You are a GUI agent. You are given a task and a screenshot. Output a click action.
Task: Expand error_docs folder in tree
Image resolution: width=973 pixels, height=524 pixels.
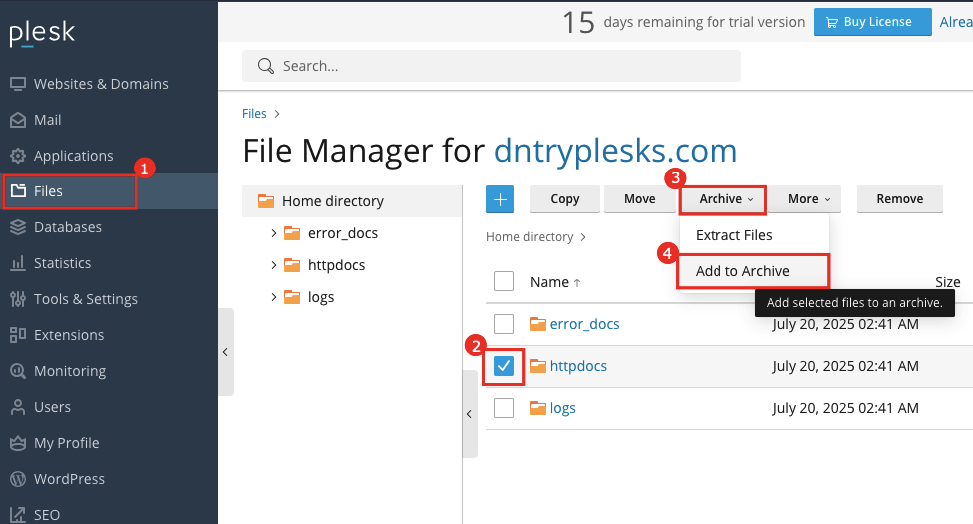(274, 233)
